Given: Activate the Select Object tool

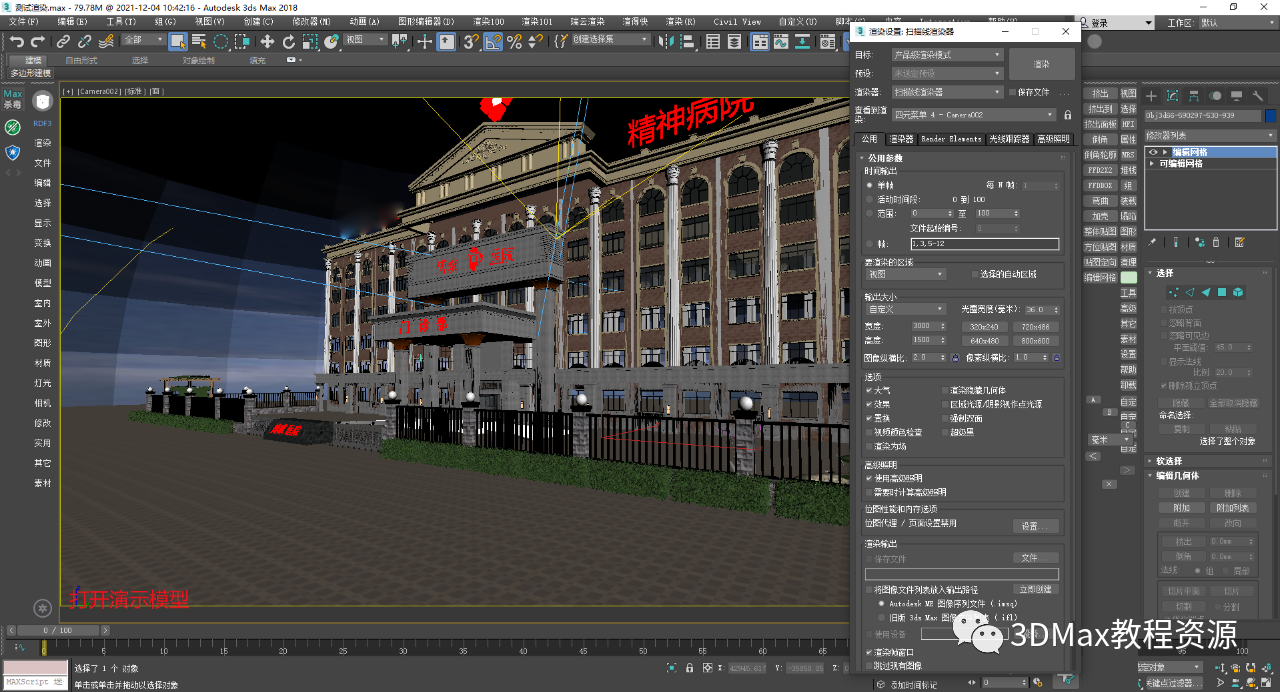Looking at the screenshot, I should click(177, 41).
